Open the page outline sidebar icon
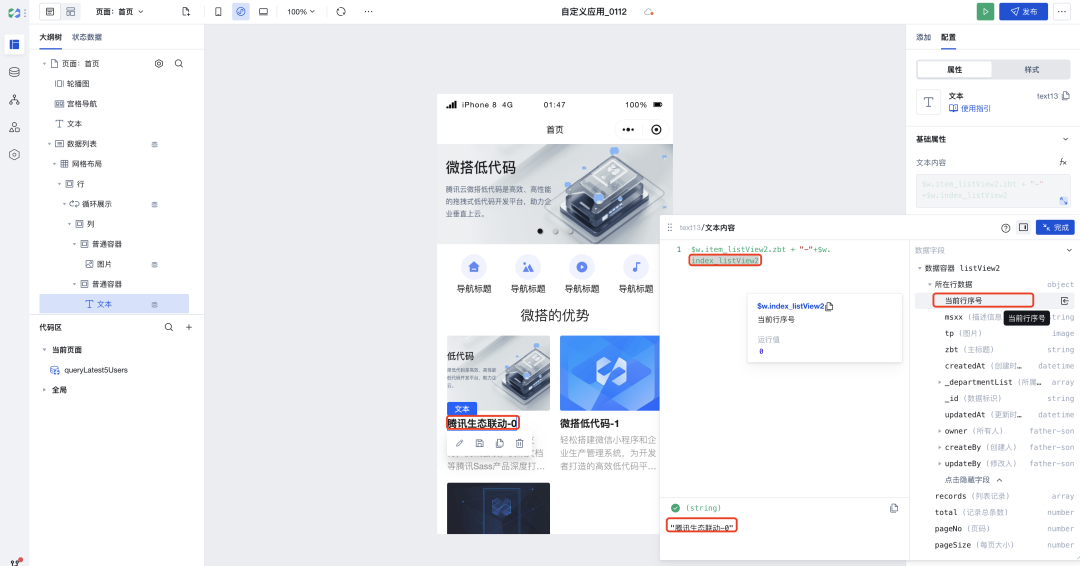 [14, 45]
